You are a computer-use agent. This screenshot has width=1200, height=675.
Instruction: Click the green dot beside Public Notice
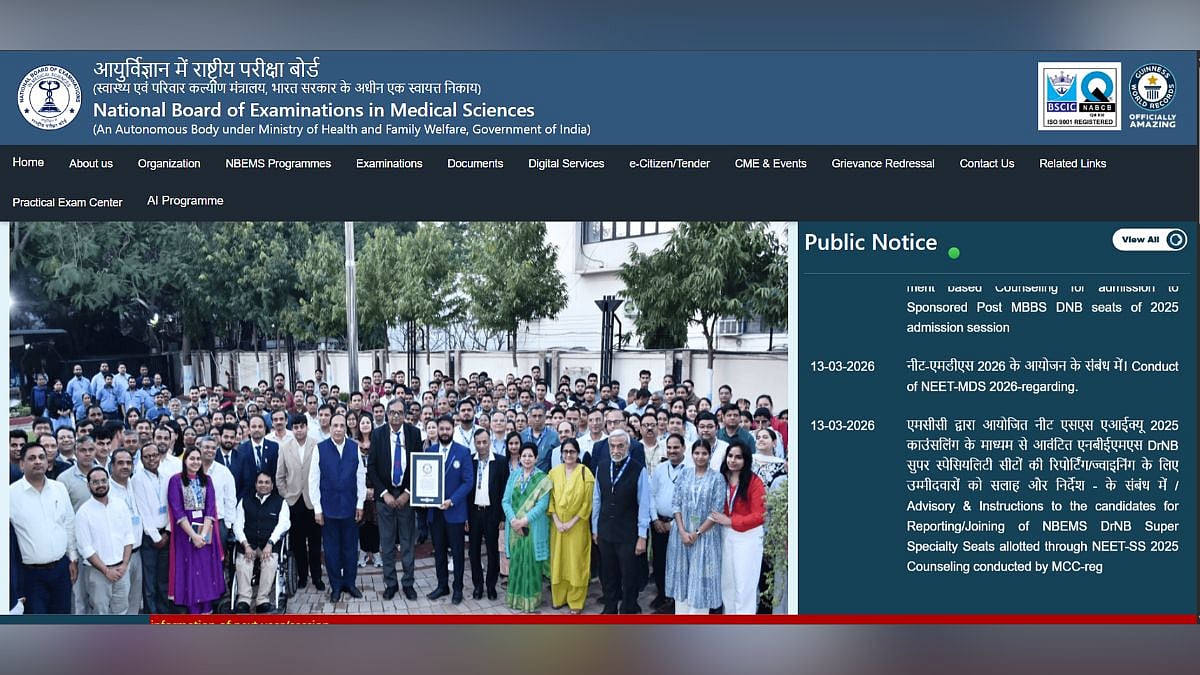click(x=954, y=253)
